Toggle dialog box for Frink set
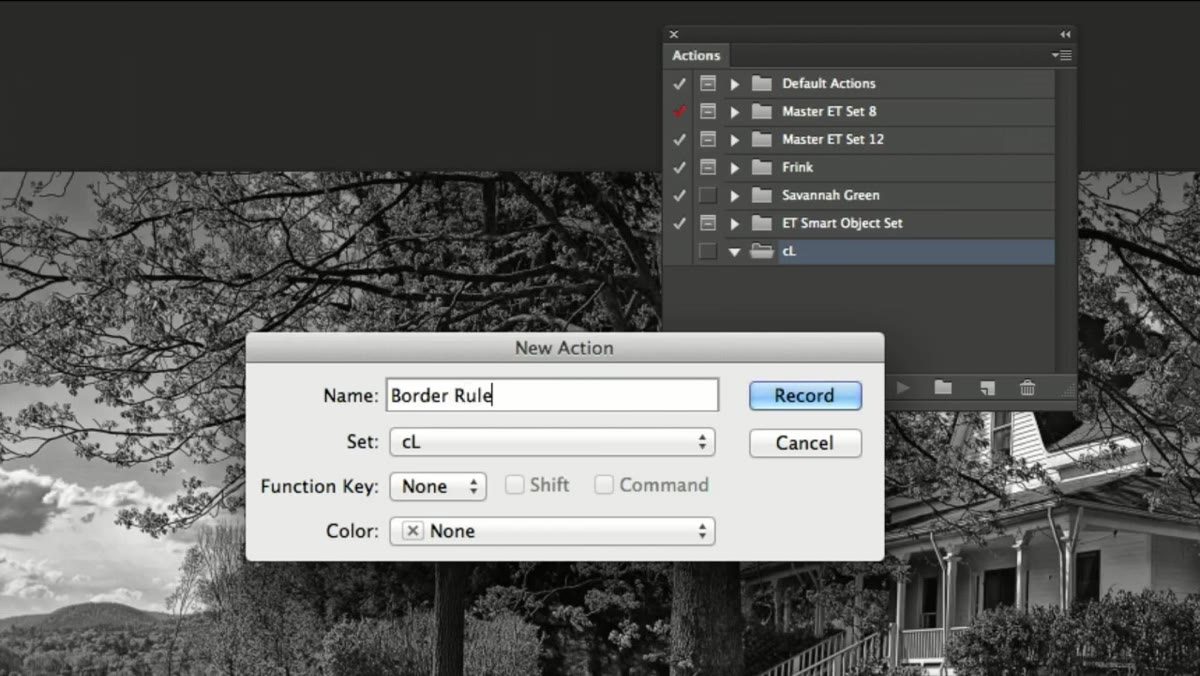Screen dimensions: 1200x676 pyautogui.click(x=708, y=167)
